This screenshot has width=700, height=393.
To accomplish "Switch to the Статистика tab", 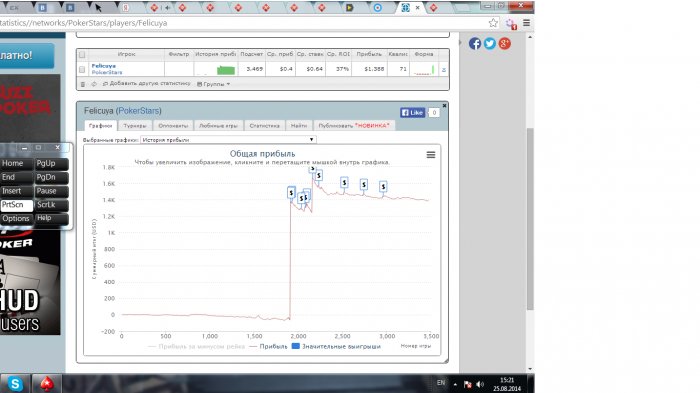I will [264, 125].
